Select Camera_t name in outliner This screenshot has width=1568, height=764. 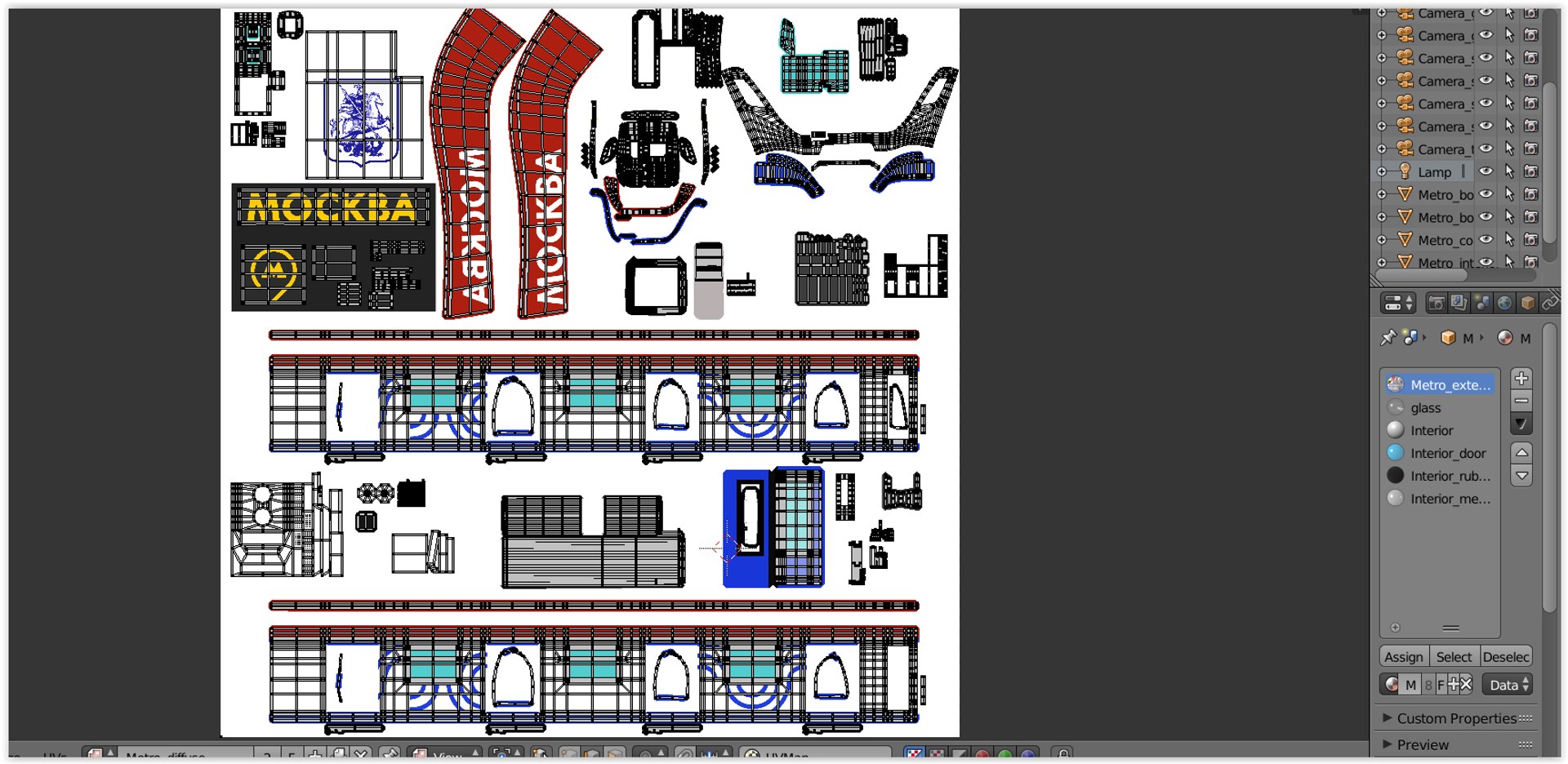coord(1445,149)
